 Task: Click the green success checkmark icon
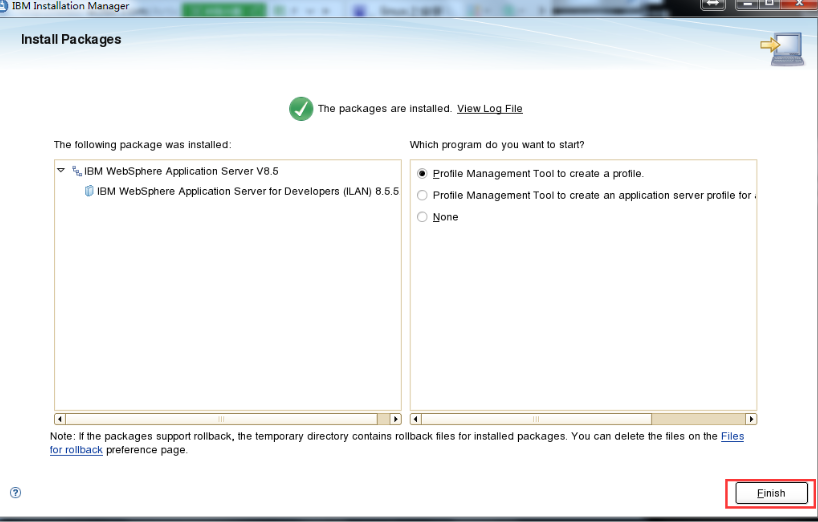[x=301, y=108]
